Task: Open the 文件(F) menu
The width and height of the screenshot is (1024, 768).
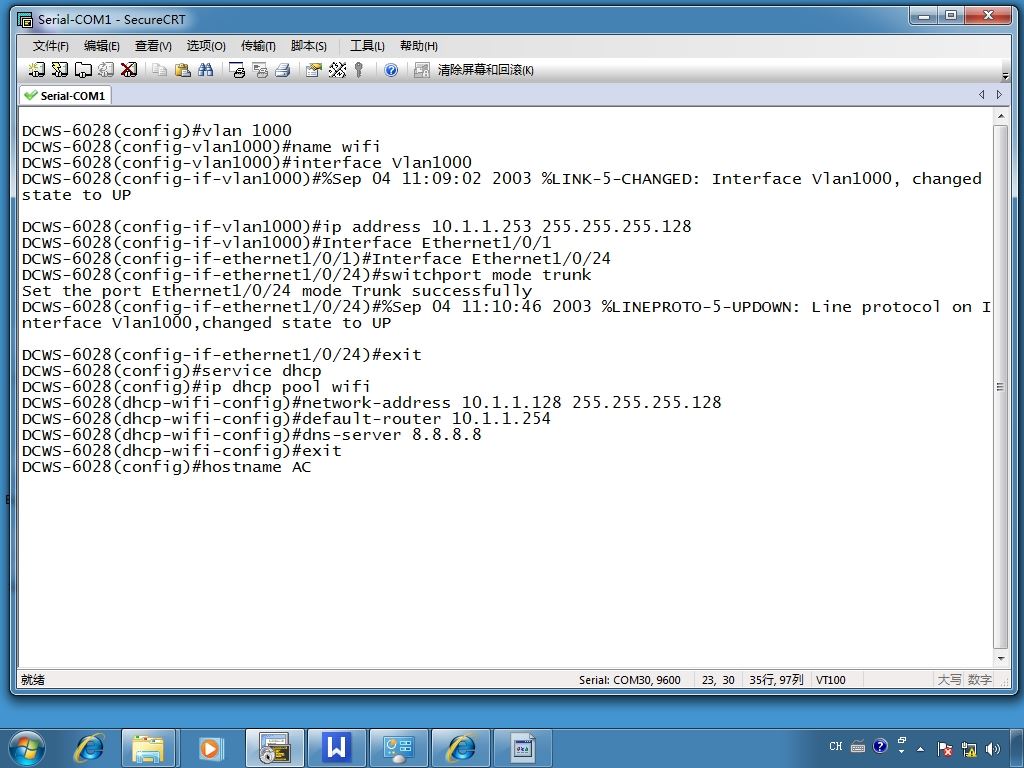Action: point(50,46)
